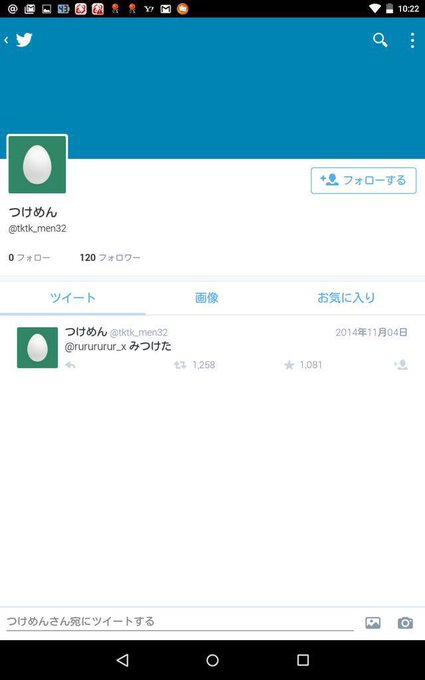Tap the つけめんさん宛にツイートする input field
Screen dimensions: 425x680
pos(180,622)
